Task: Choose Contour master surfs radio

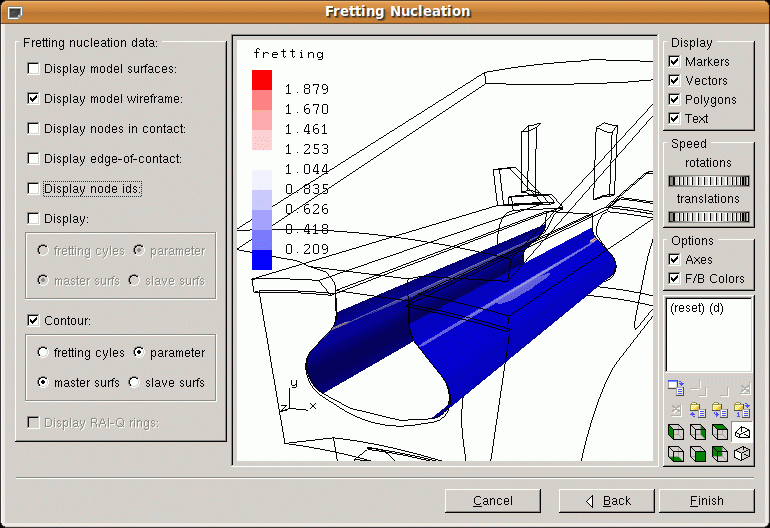Action: 43,382
